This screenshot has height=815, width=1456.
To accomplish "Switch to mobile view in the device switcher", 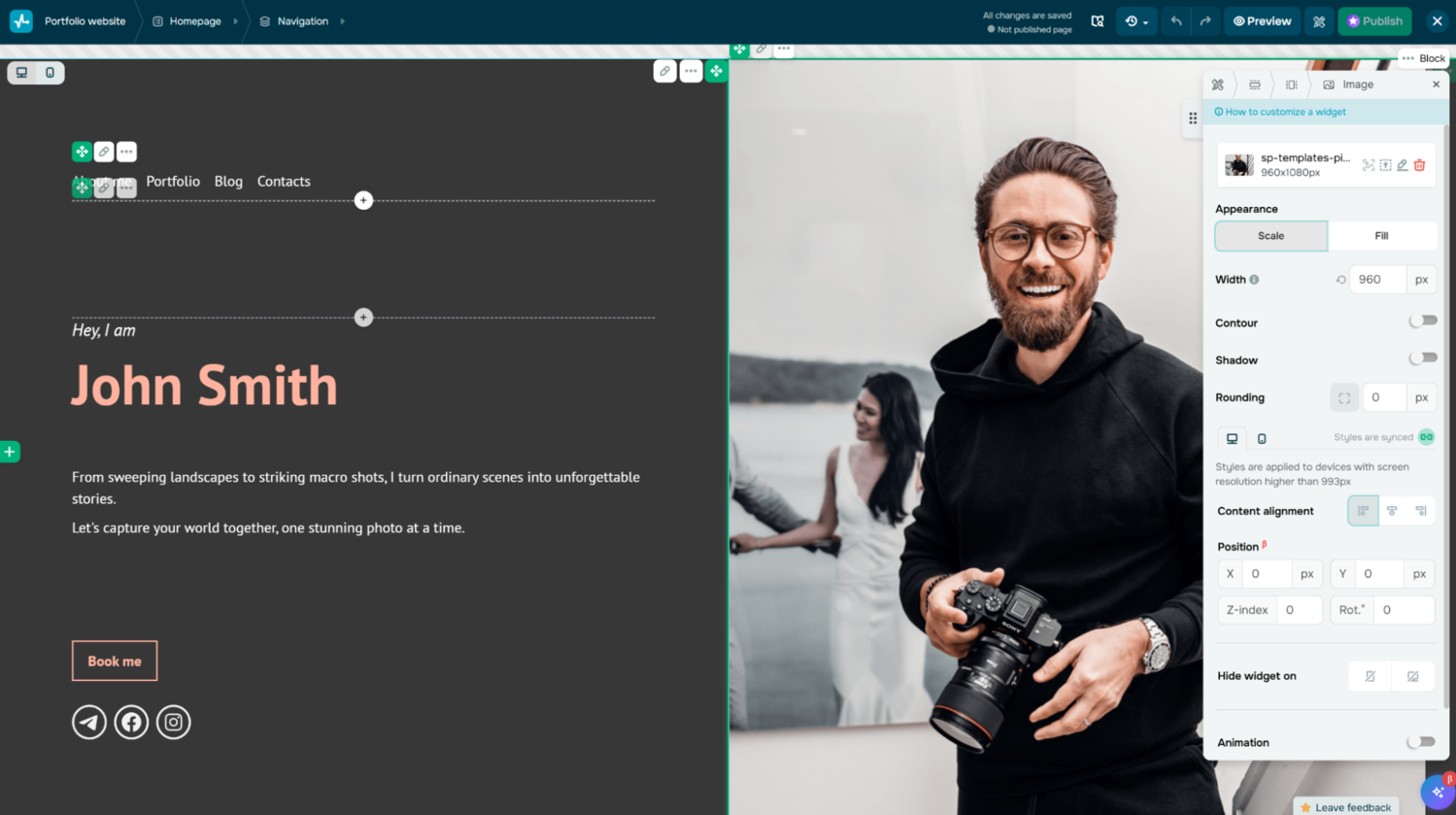I will pos(51,72).
